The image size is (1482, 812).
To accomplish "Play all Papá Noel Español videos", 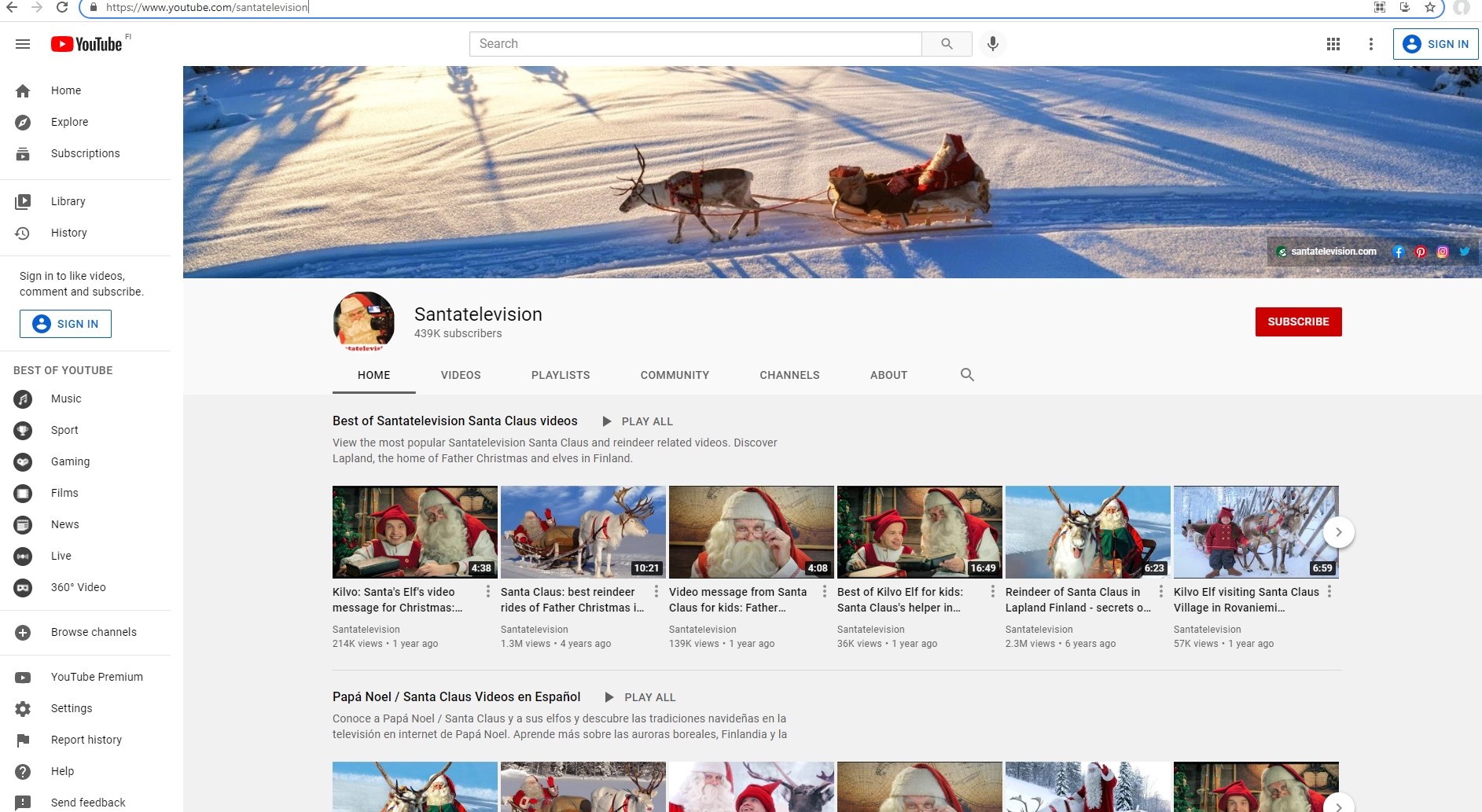I will 640,697.
